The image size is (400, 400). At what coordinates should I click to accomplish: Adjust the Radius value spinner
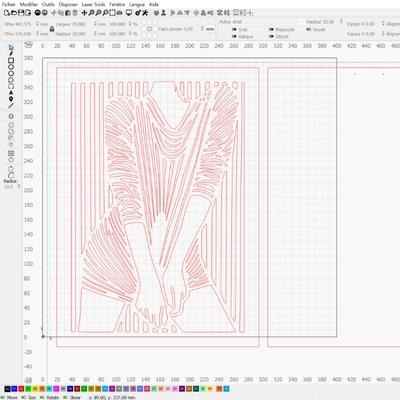click(19, 187)
